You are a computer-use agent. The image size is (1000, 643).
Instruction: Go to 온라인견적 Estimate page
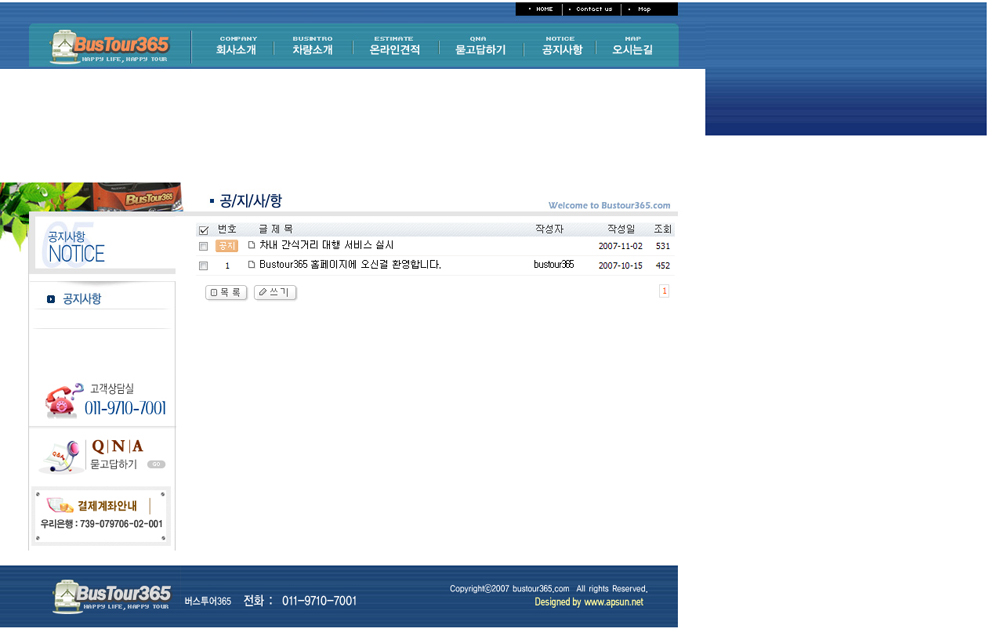[394, 45]
